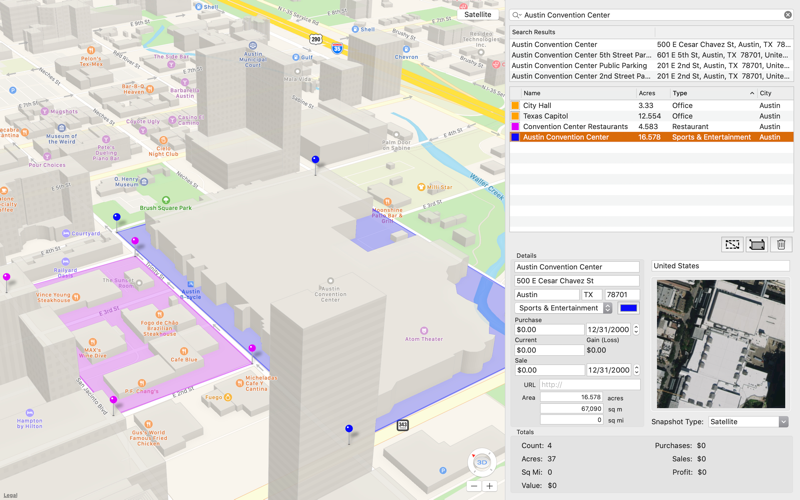800x500 pixels.
Task: Clear the search field text
Action: [x=788, y=15]
